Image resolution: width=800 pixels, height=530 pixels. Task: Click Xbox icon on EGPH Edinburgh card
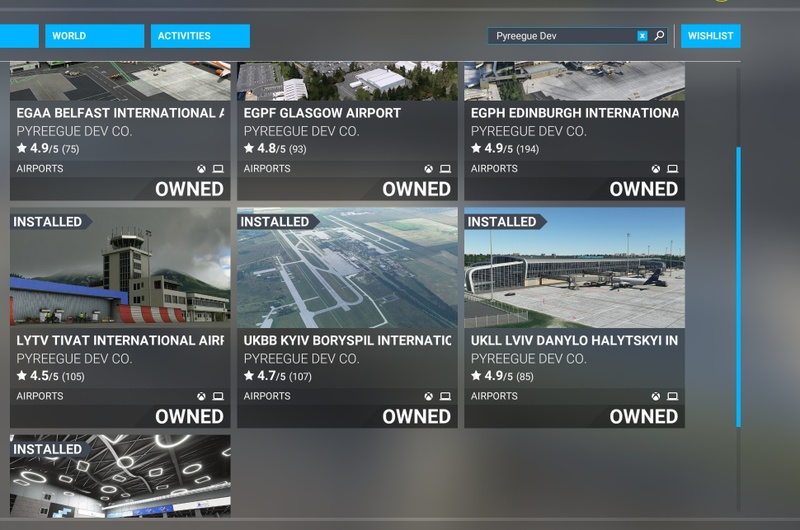(x=656, y=169)
